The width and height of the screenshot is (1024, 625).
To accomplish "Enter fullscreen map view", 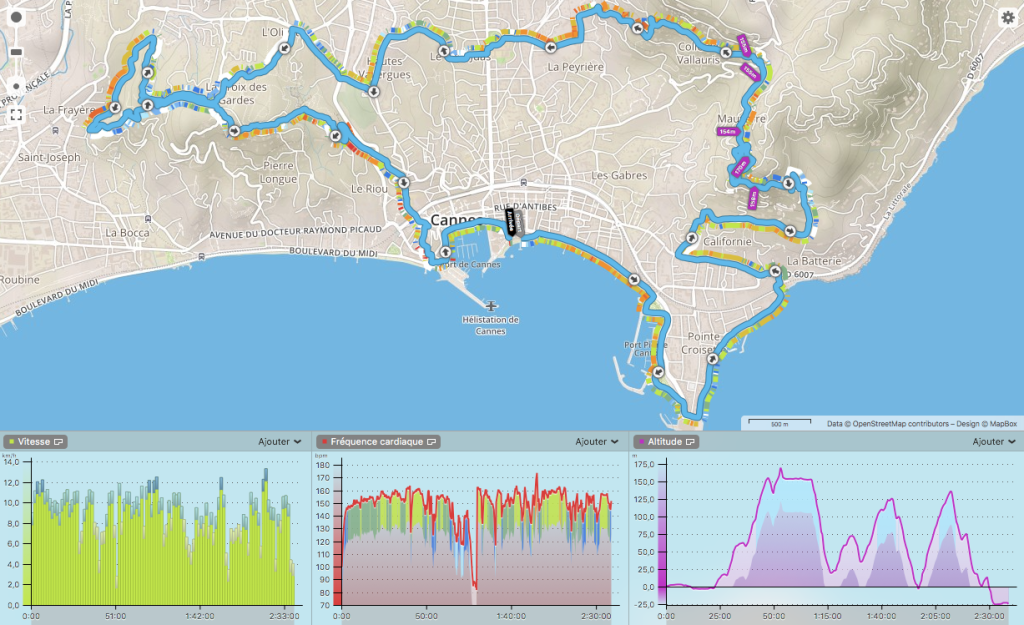I will pyautogui.click(x=16, y=115).
